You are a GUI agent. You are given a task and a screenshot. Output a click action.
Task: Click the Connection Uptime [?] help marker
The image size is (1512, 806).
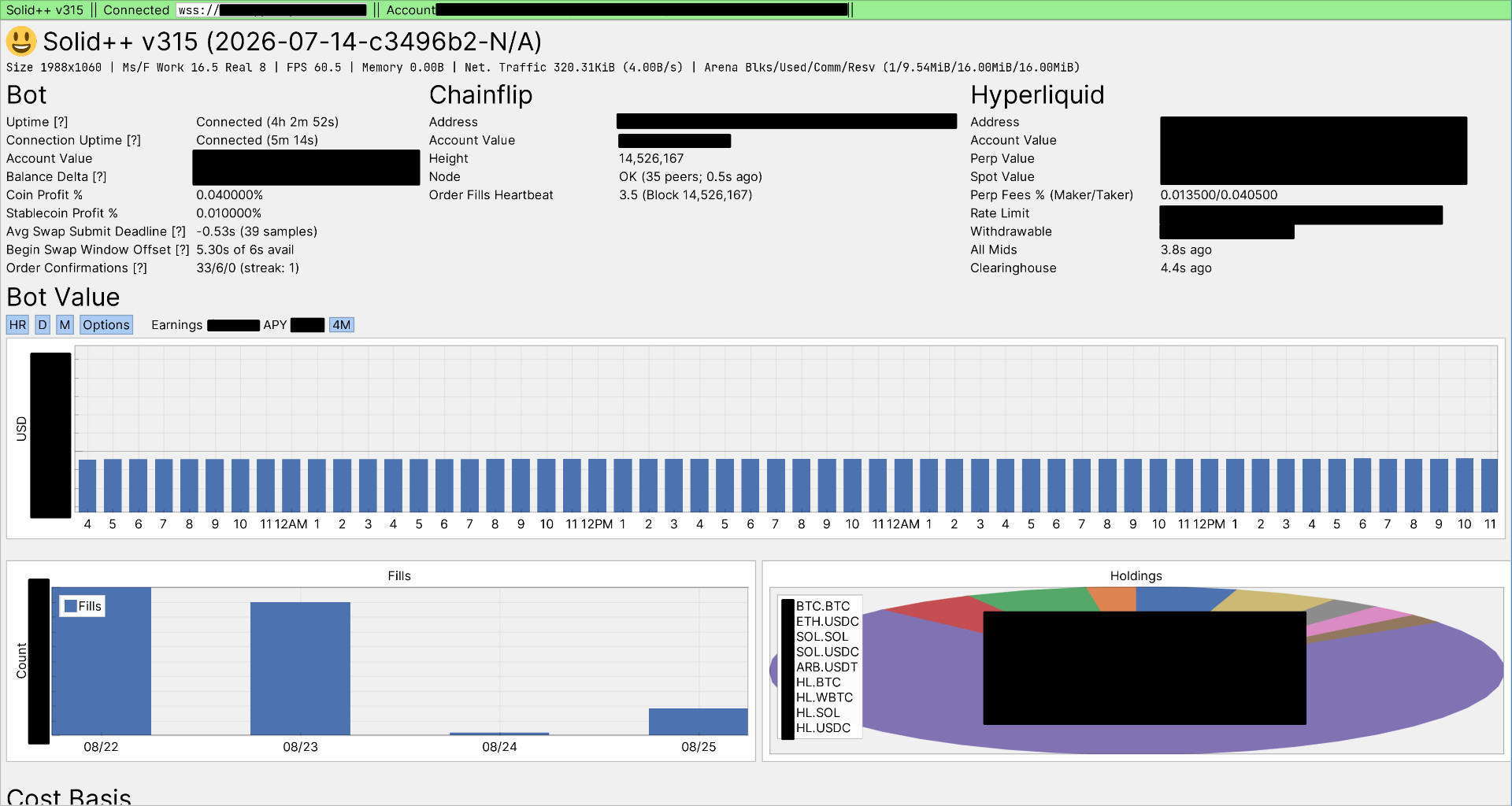(x=134, y=140)
